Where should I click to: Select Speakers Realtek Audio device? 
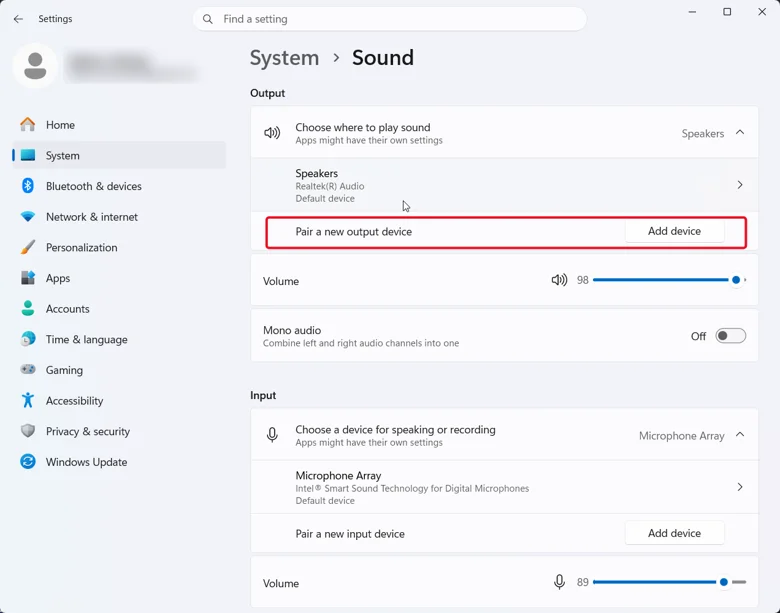(504, 185)
